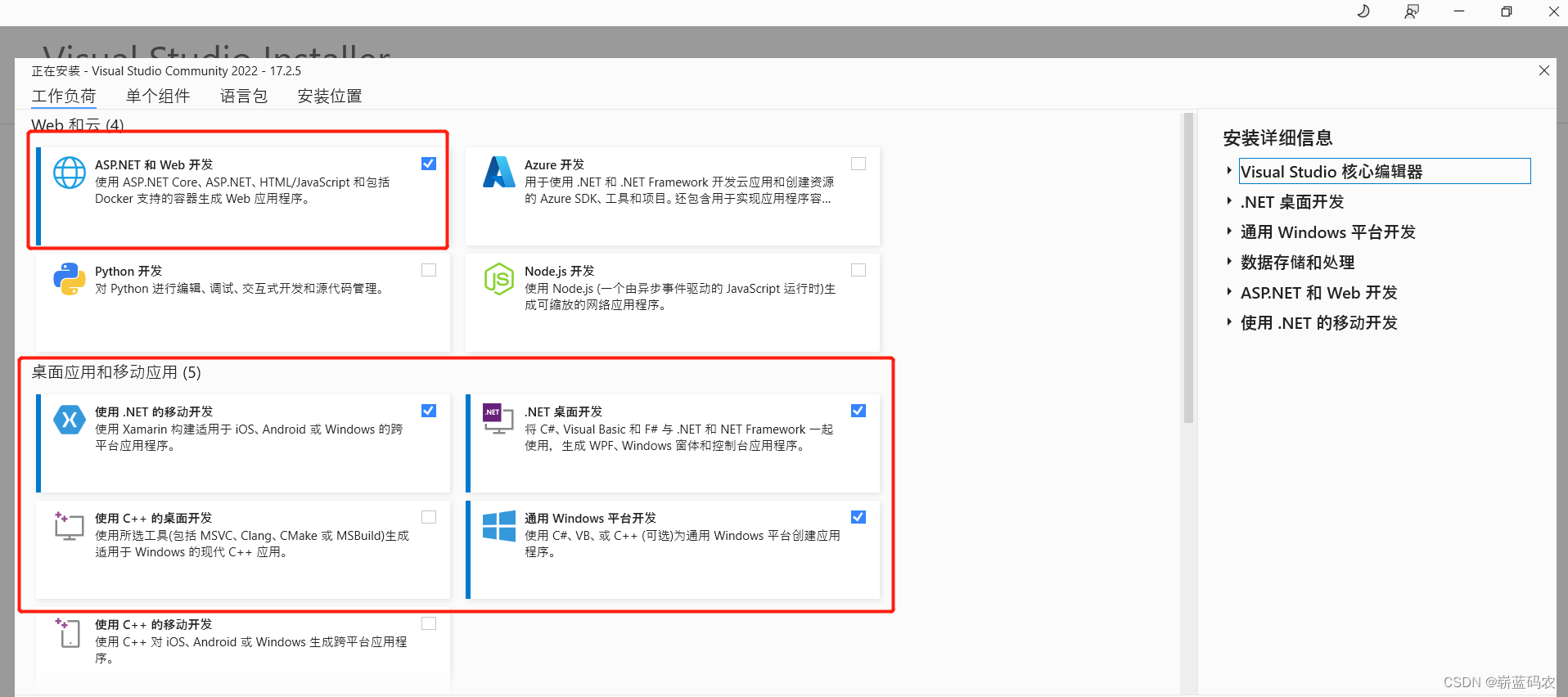This screenshot has width=1568, height=697.
Task: Select .NET 桌面开发 in install details list
Action: click(1292, 202)
